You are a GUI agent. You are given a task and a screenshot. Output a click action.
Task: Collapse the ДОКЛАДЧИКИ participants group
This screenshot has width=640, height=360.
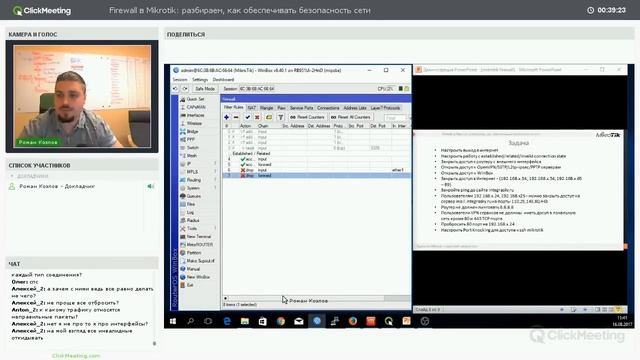pyautogui.click(x=12, y=176)
